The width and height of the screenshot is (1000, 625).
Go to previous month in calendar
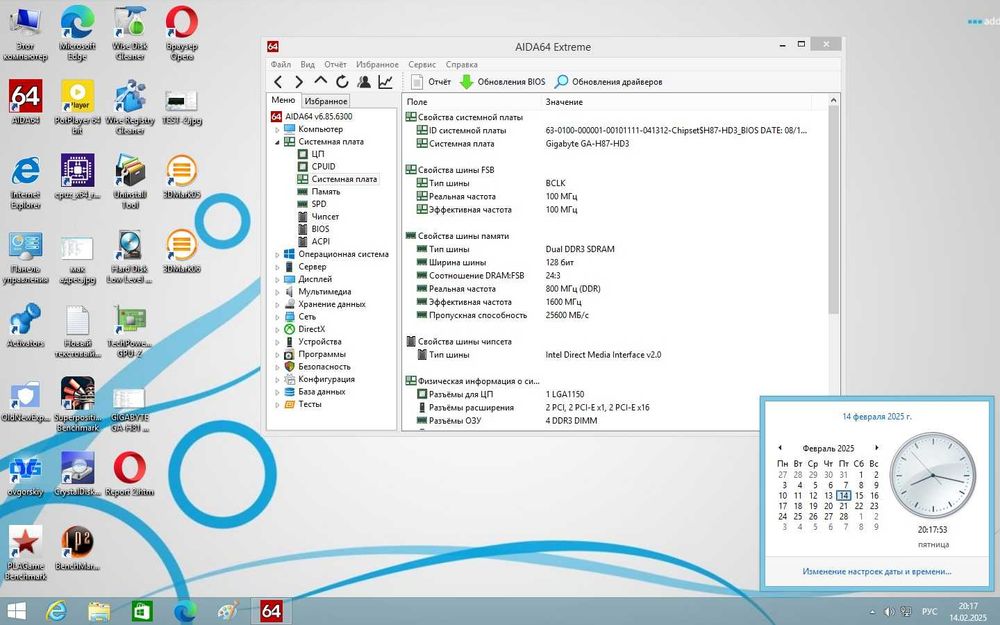point(780,448)
